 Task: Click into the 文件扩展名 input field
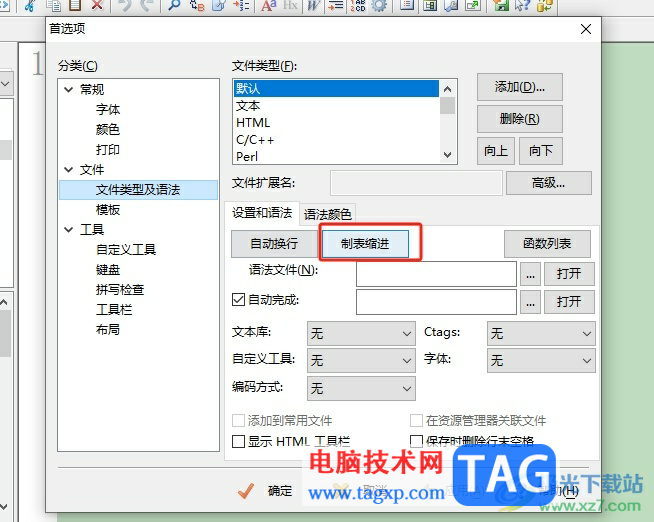pos(416,183)
